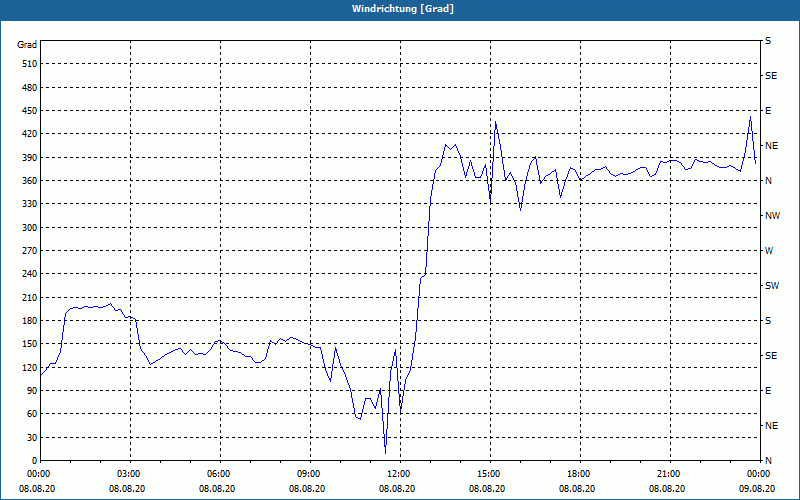Viewport: 800px width, 500px height.
Task: Select the 180 degree tick label
Action: [29, 321]
